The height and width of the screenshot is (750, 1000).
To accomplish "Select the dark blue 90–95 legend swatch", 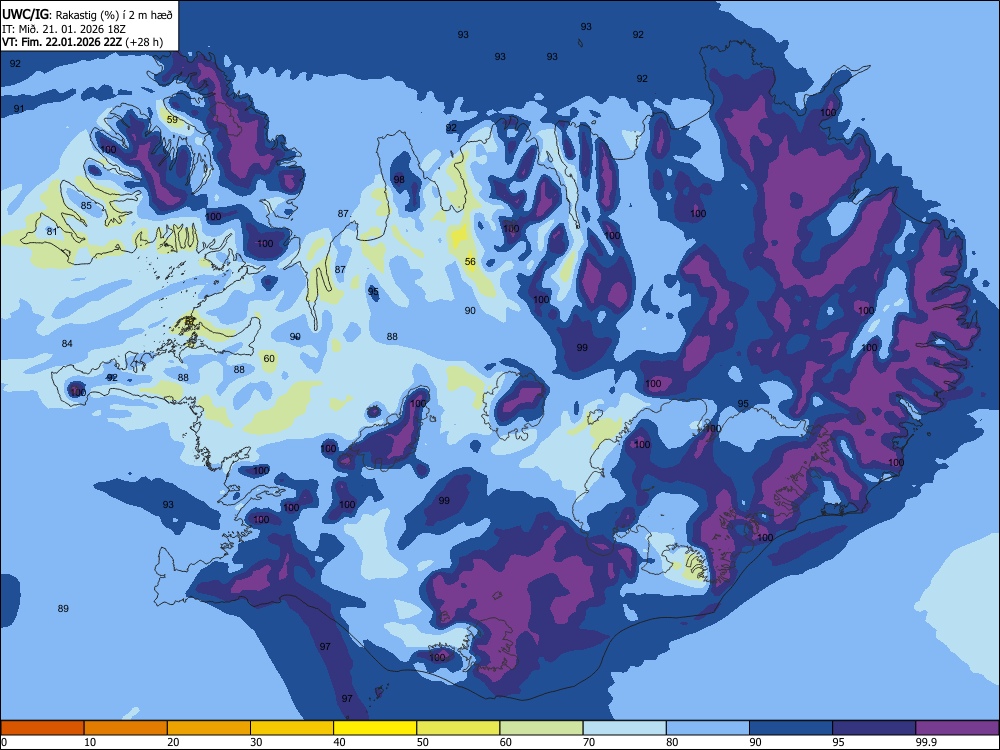I will point(791,728).
